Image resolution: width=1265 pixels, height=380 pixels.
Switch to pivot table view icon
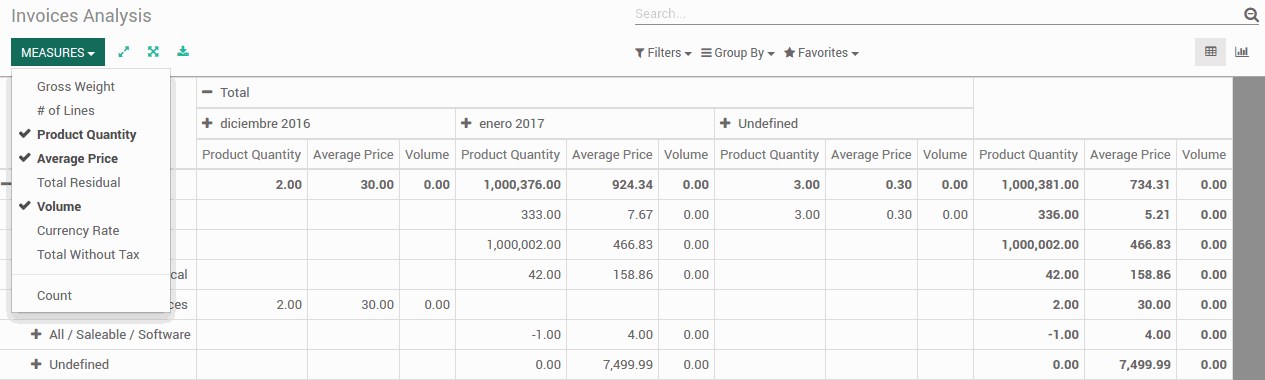pos(1210,52)
